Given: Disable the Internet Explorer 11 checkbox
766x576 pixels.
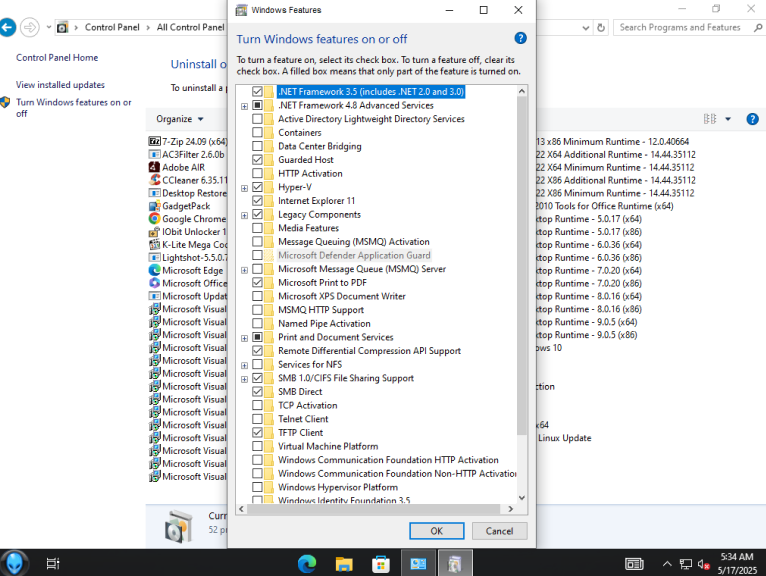Looking at the screenshot, I should [257, 201].
